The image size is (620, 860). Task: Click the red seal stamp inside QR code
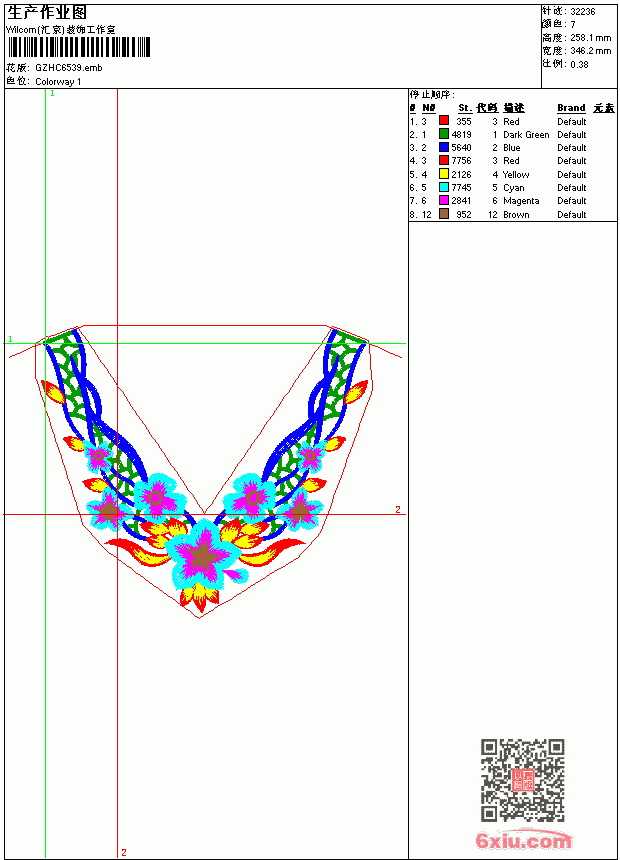coord(522,780)
